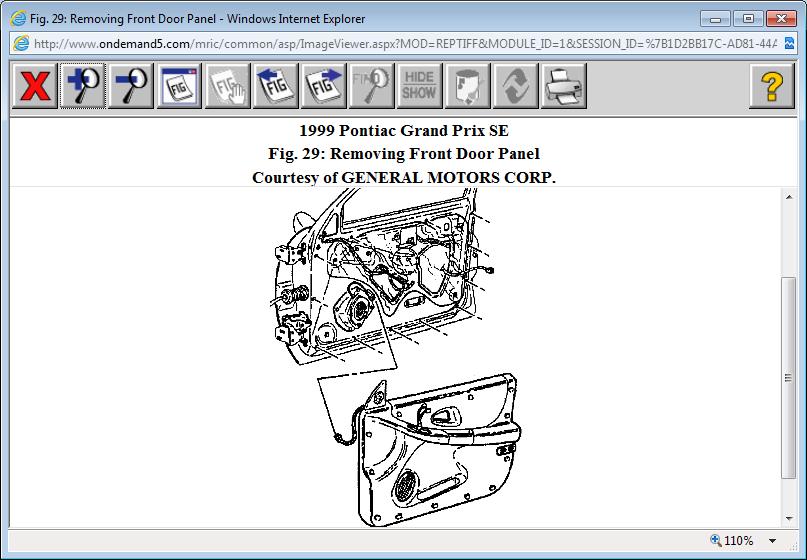Zoom in with the plus magnifier tool
This screenshot has height=560, width=807.
click(84, 86)
